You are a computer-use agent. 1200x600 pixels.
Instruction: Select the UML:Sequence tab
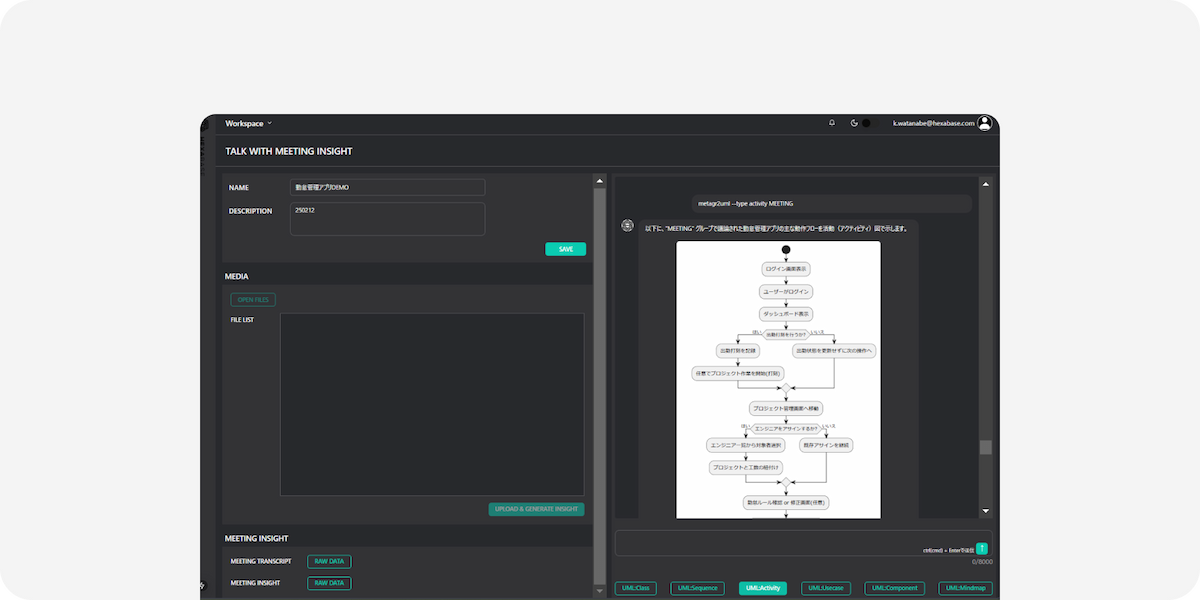tap(697, 588)
